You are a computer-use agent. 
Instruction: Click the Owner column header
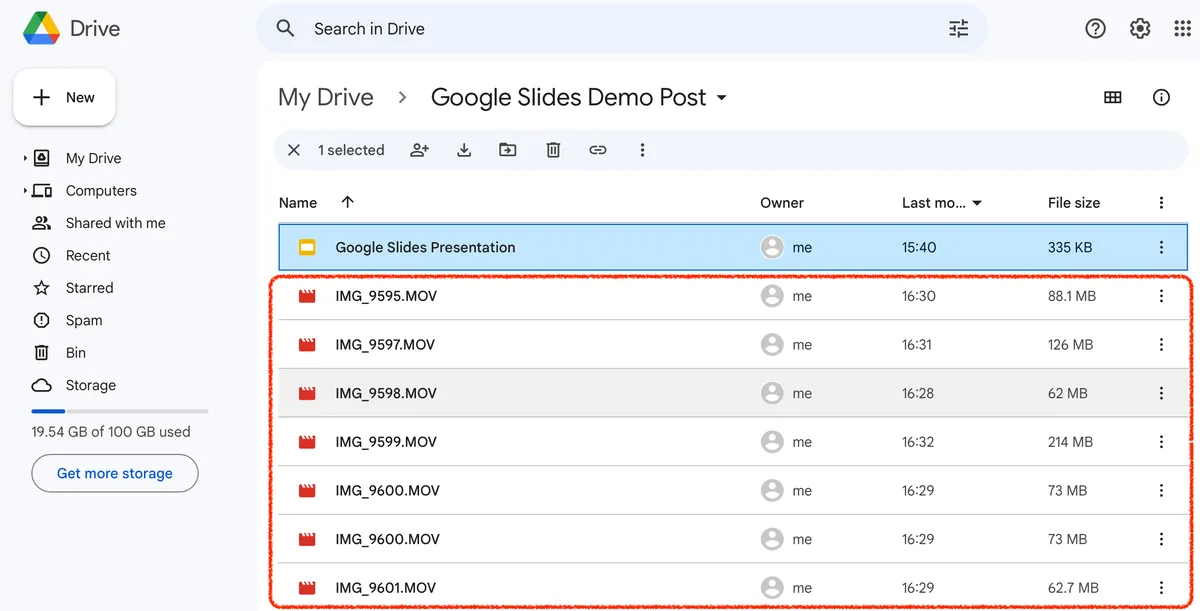point(782,202)
